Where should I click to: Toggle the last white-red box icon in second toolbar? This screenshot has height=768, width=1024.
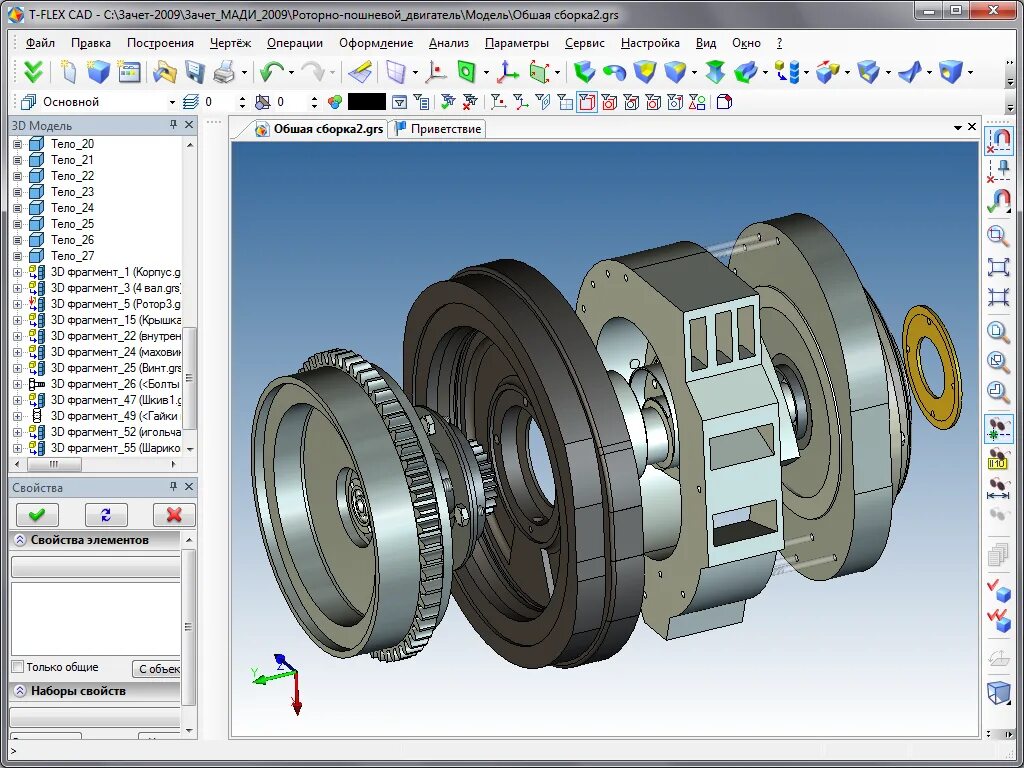[x=724, y=103]
